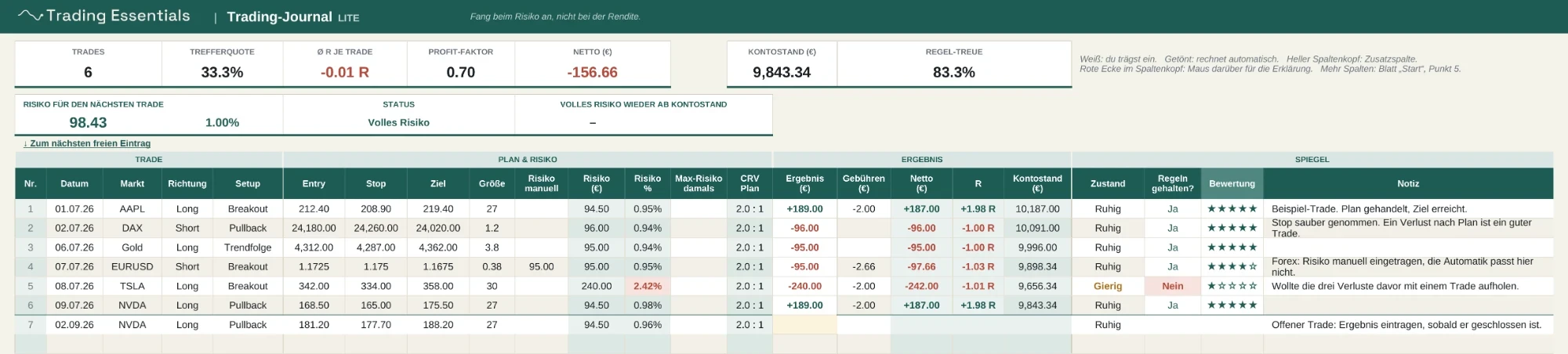Click the AAPL market cell
The width and height of the screenshot is (1568, 354).
coord(132,209)
